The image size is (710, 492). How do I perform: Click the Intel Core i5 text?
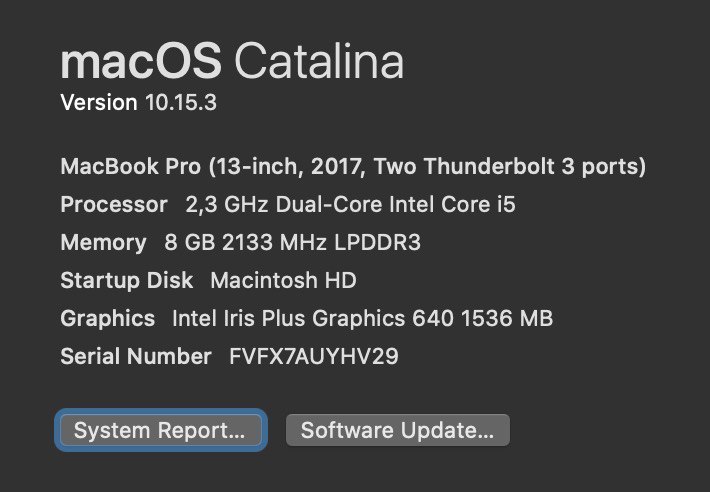point(452,204)
